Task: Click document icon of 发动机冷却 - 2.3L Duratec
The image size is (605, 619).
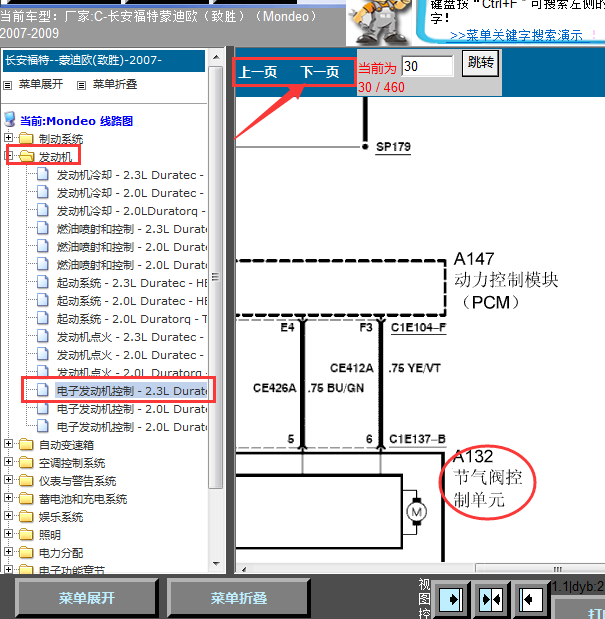Action: point(43,174)
